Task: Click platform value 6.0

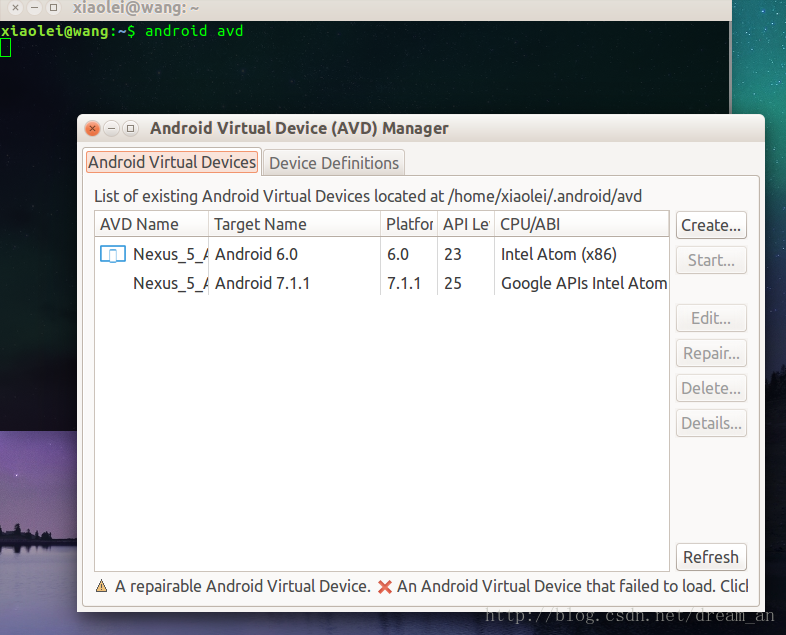Action: pos(398,255)
